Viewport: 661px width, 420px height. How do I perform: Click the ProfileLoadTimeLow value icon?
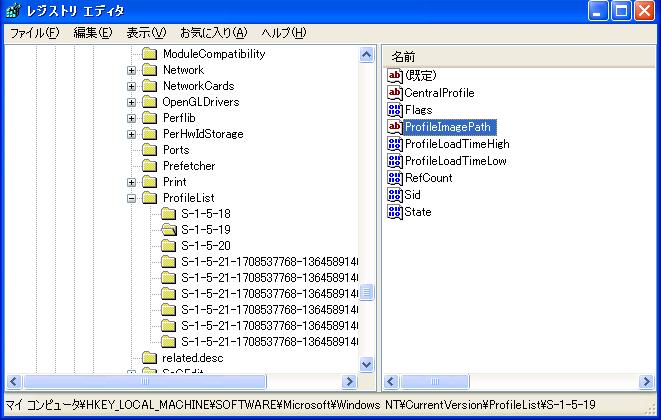point(395,161)
